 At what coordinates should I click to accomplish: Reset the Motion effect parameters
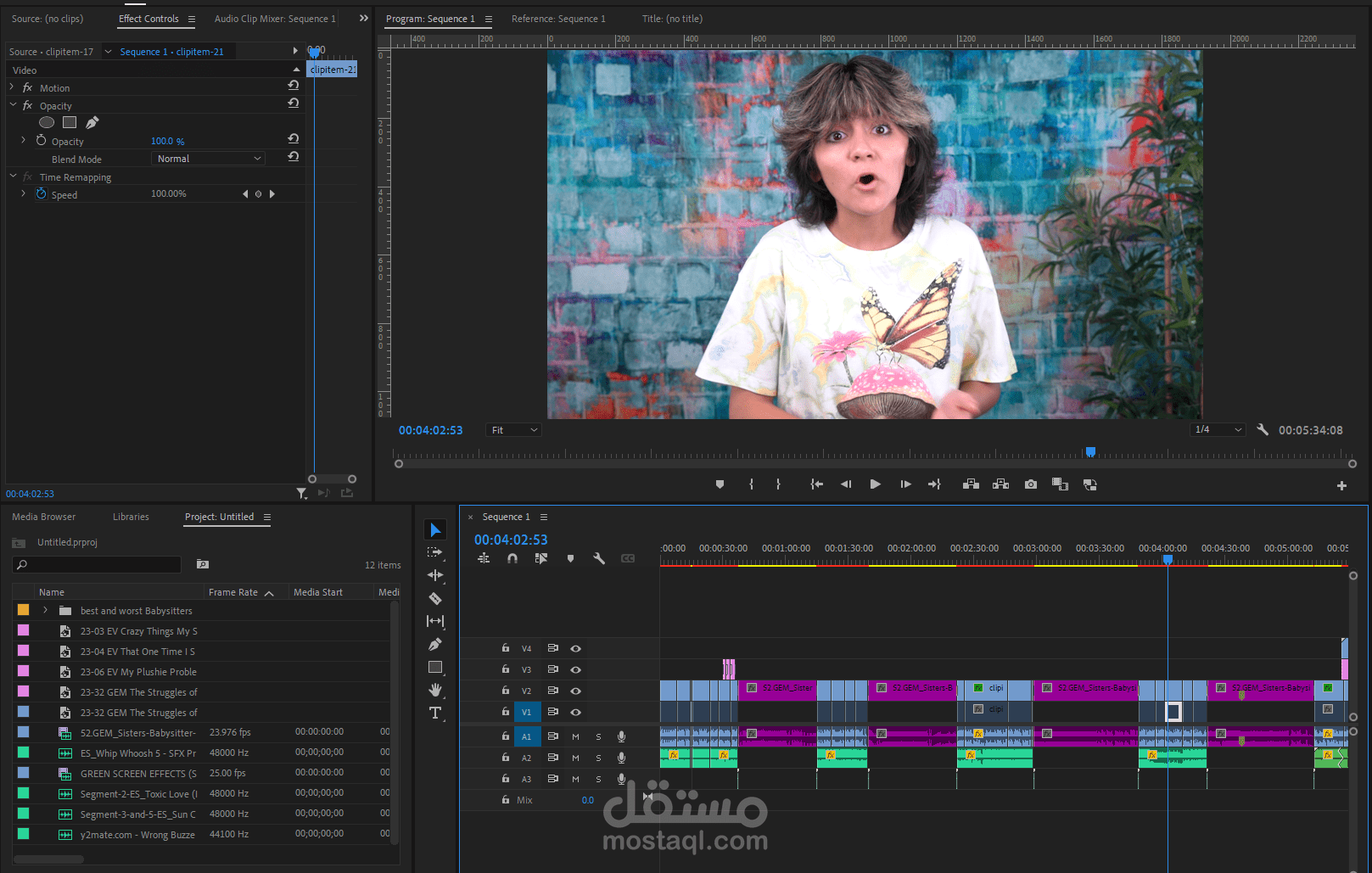click(293, 86)
